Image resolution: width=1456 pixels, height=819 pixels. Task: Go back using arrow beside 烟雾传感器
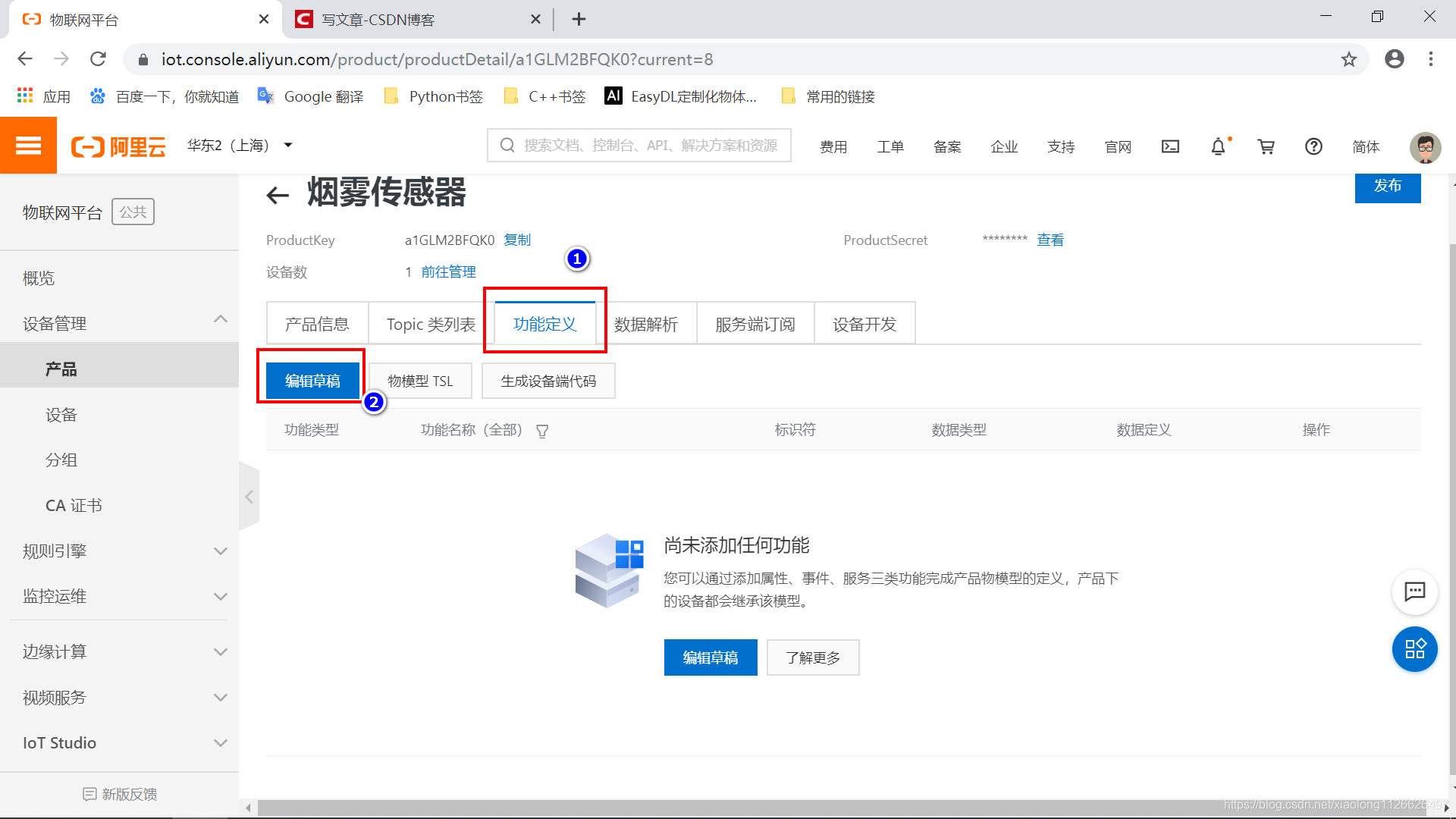click(278, 195)
